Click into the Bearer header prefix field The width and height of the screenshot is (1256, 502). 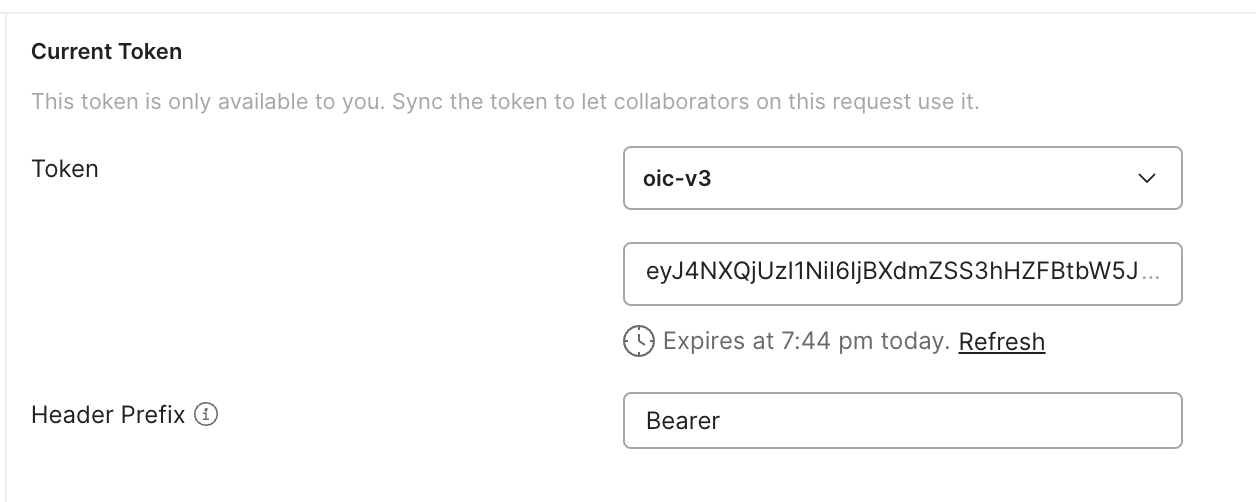pyautogui.click(x=902, y=420)
